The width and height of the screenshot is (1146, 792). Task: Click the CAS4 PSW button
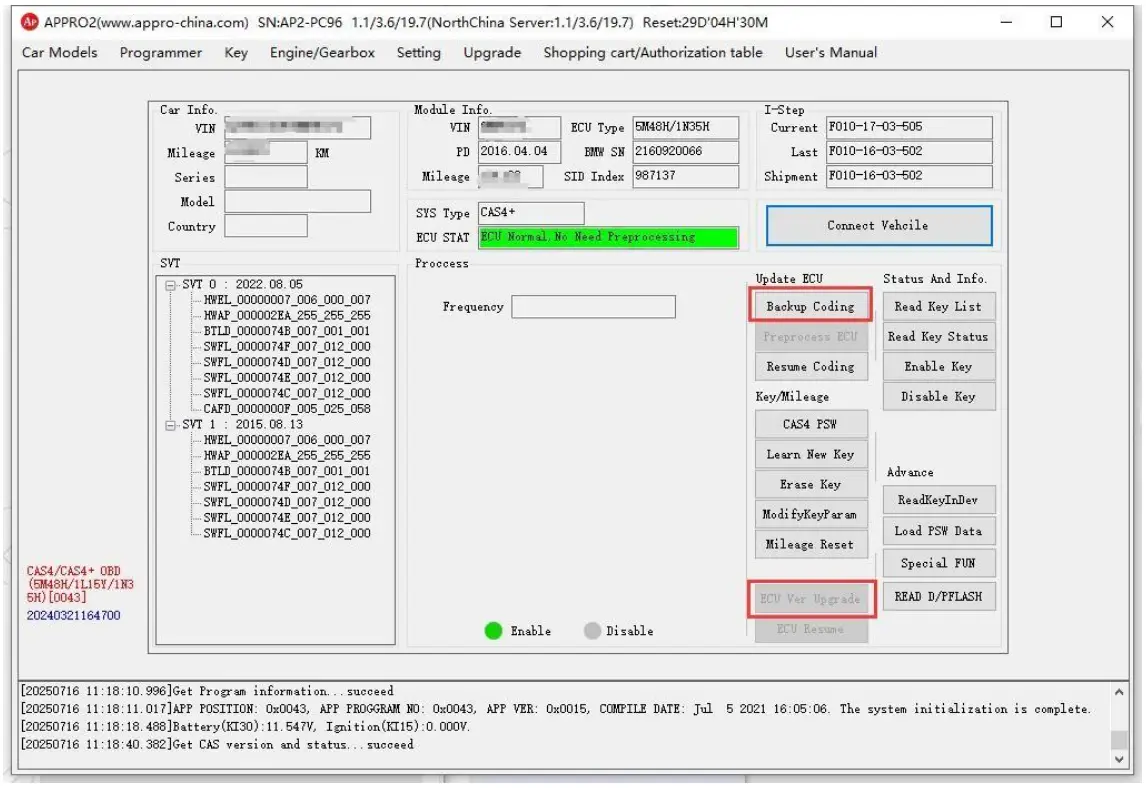811,424
